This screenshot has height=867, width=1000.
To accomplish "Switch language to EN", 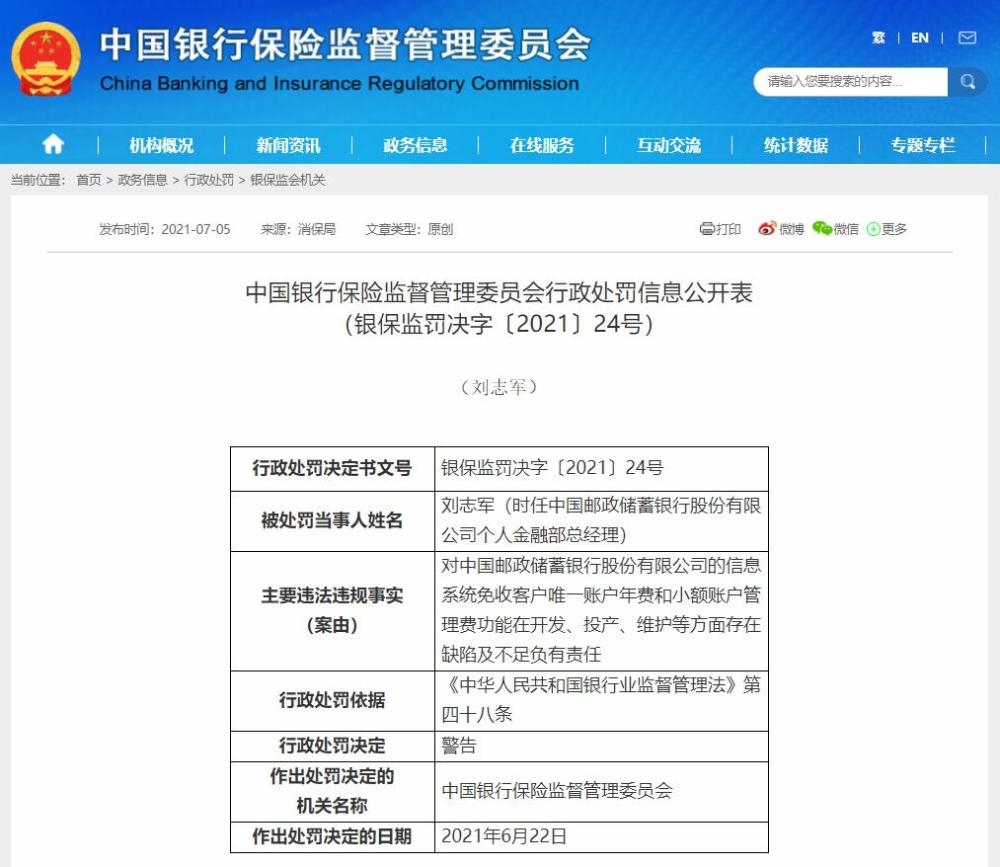I will pos(920,38).
